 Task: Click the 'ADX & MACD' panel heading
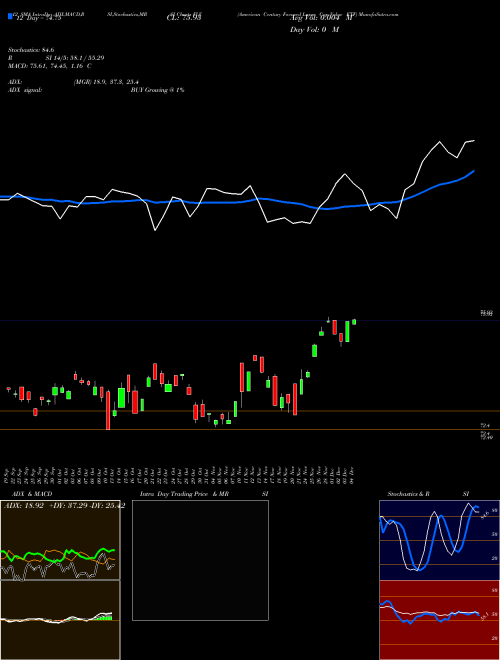pyautogui.click(x=32, y=494)
